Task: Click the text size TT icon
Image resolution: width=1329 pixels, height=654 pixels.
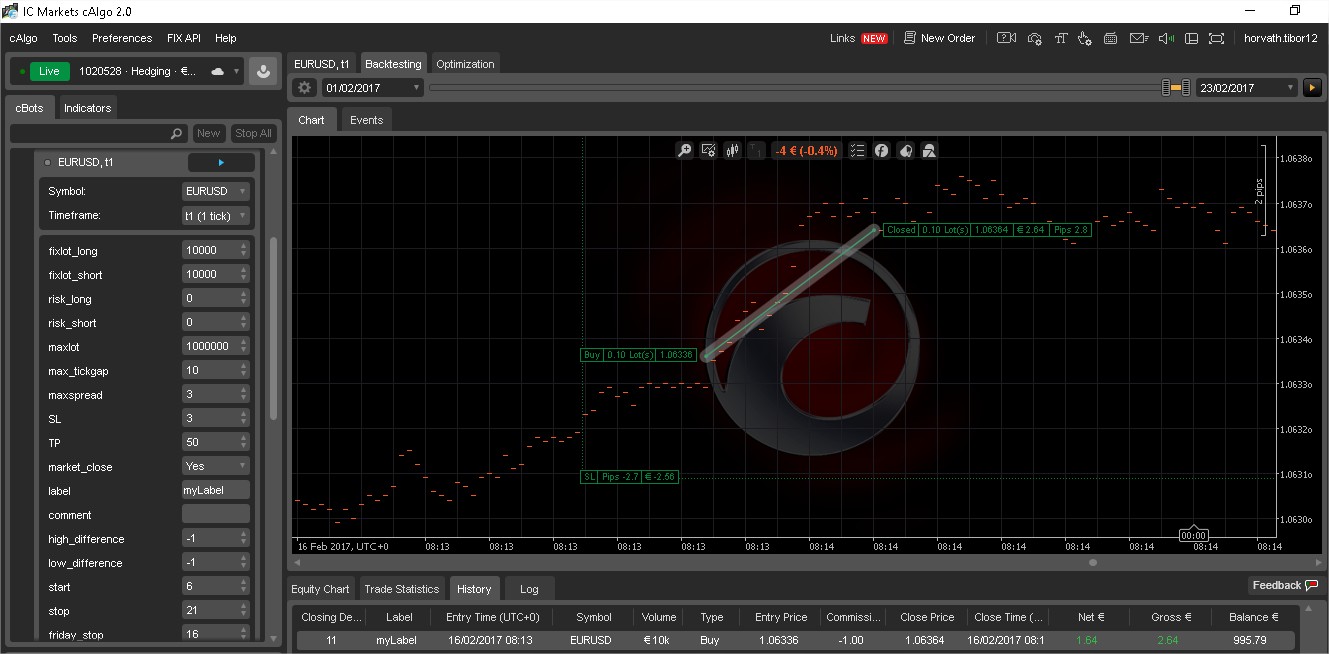Action: [x=1060, y=38]
